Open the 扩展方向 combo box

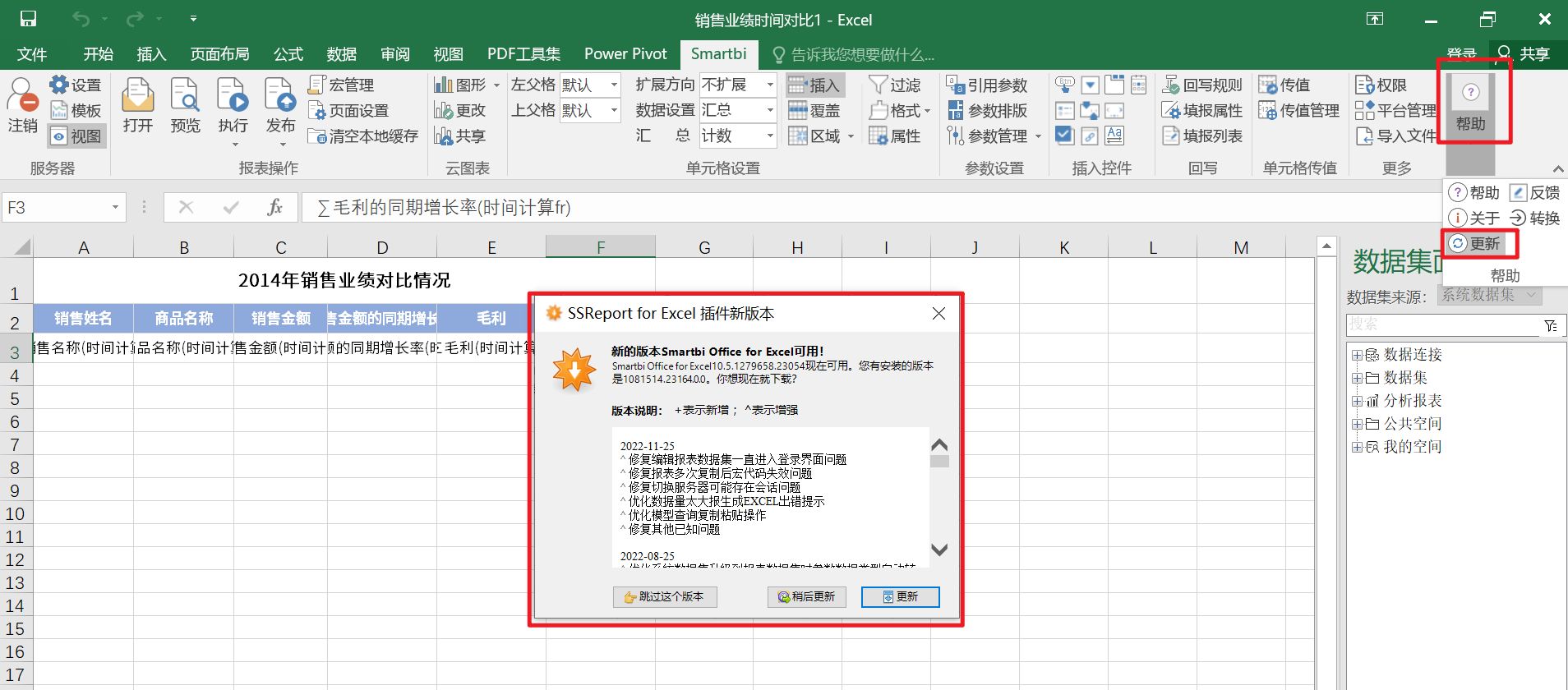click(738, 85)
